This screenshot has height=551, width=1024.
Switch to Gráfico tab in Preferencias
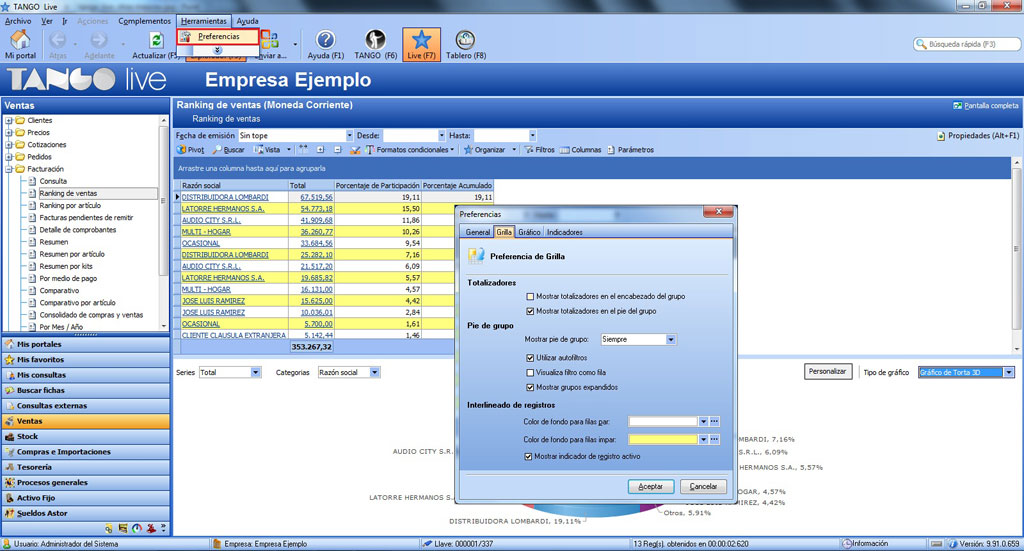(529, 232)
